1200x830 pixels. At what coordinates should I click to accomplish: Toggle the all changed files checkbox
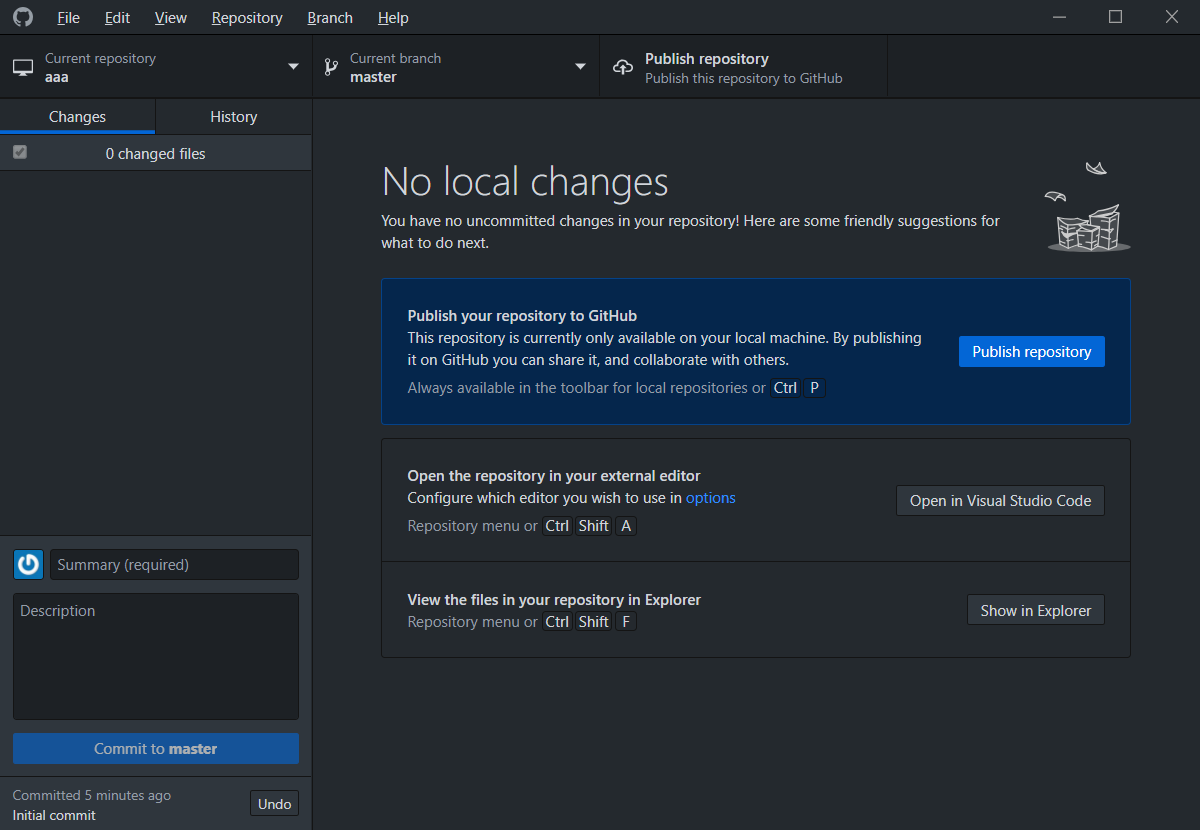point(20,152)
